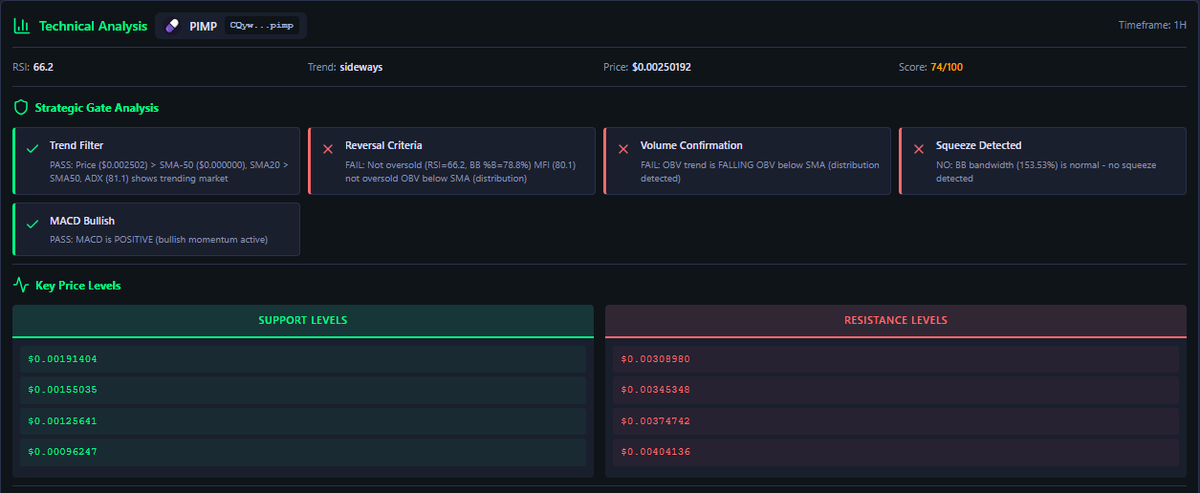
Task: Click the PIMP token name
Action: tap(203, 26)
